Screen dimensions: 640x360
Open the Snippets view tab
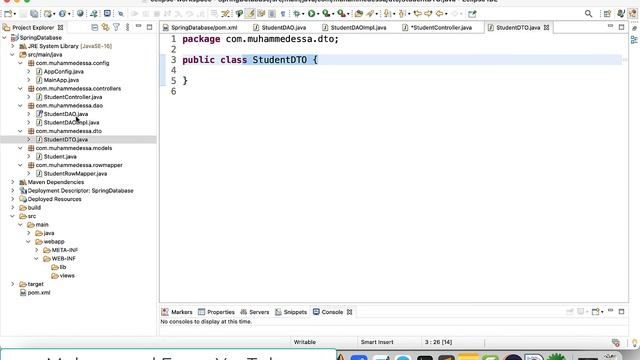291,312
